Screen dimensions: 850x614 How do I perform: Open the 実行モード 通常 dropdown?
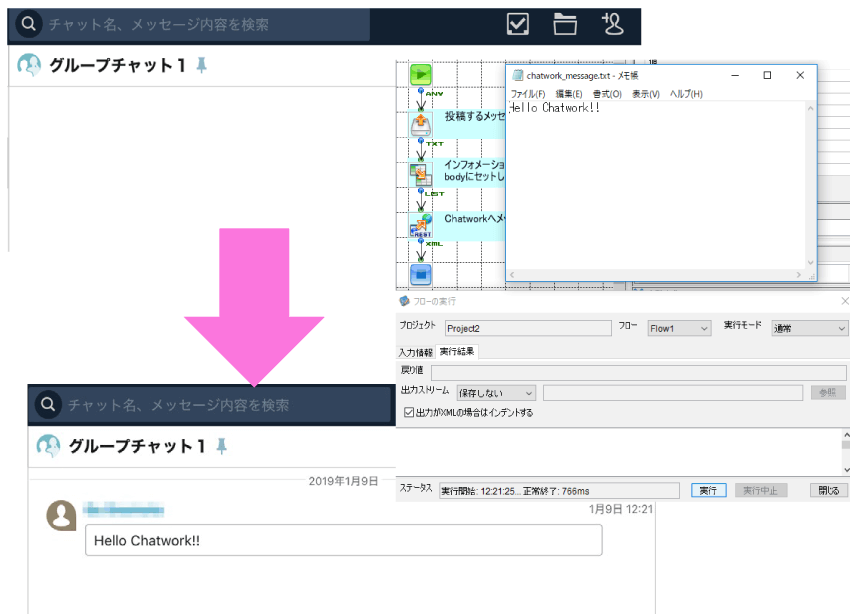click(x=809, y=328)
